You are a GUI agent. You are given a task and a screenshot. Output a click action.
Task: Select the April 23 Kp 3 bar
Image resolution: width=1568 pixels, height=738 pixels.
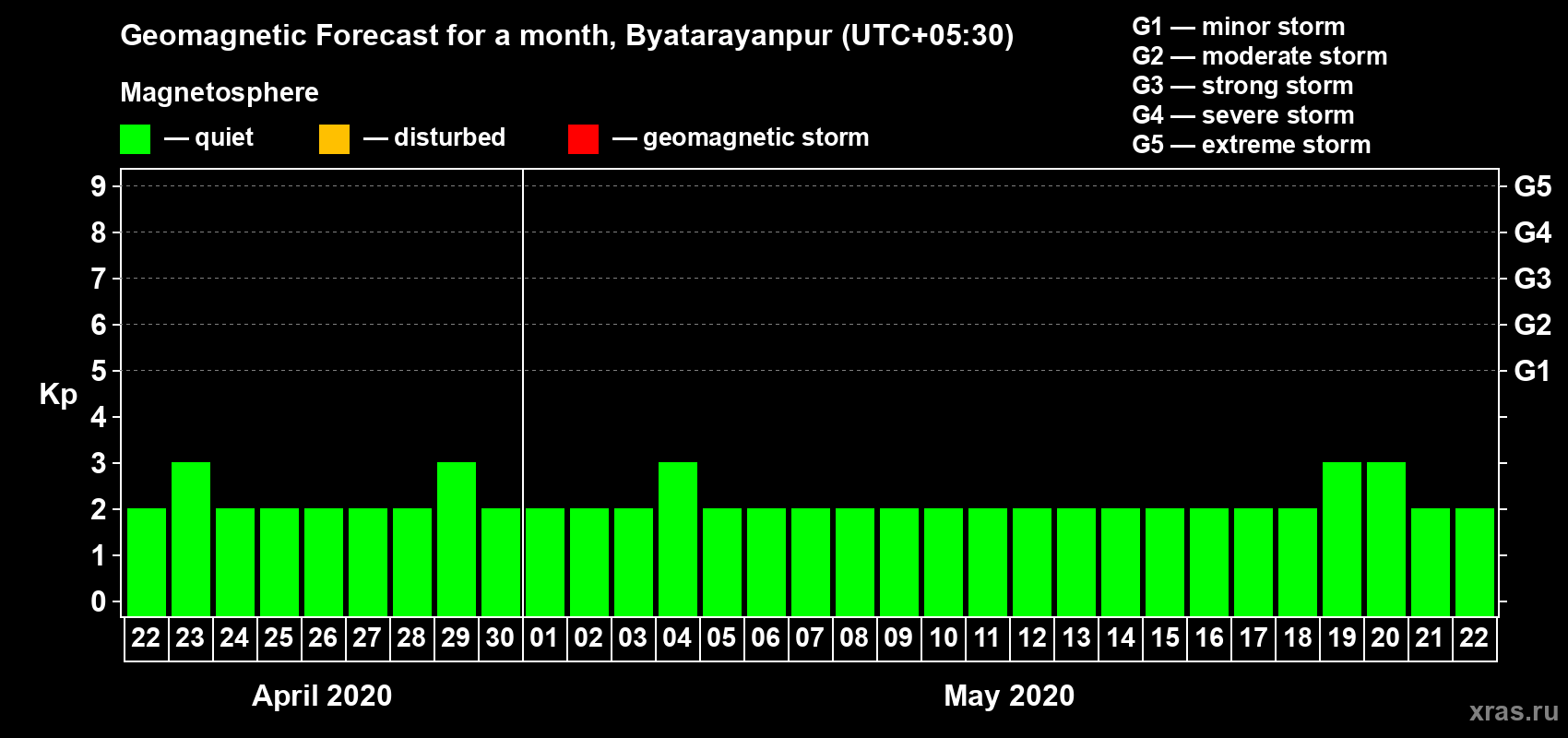pyautogui.click(x=191, y=539)
